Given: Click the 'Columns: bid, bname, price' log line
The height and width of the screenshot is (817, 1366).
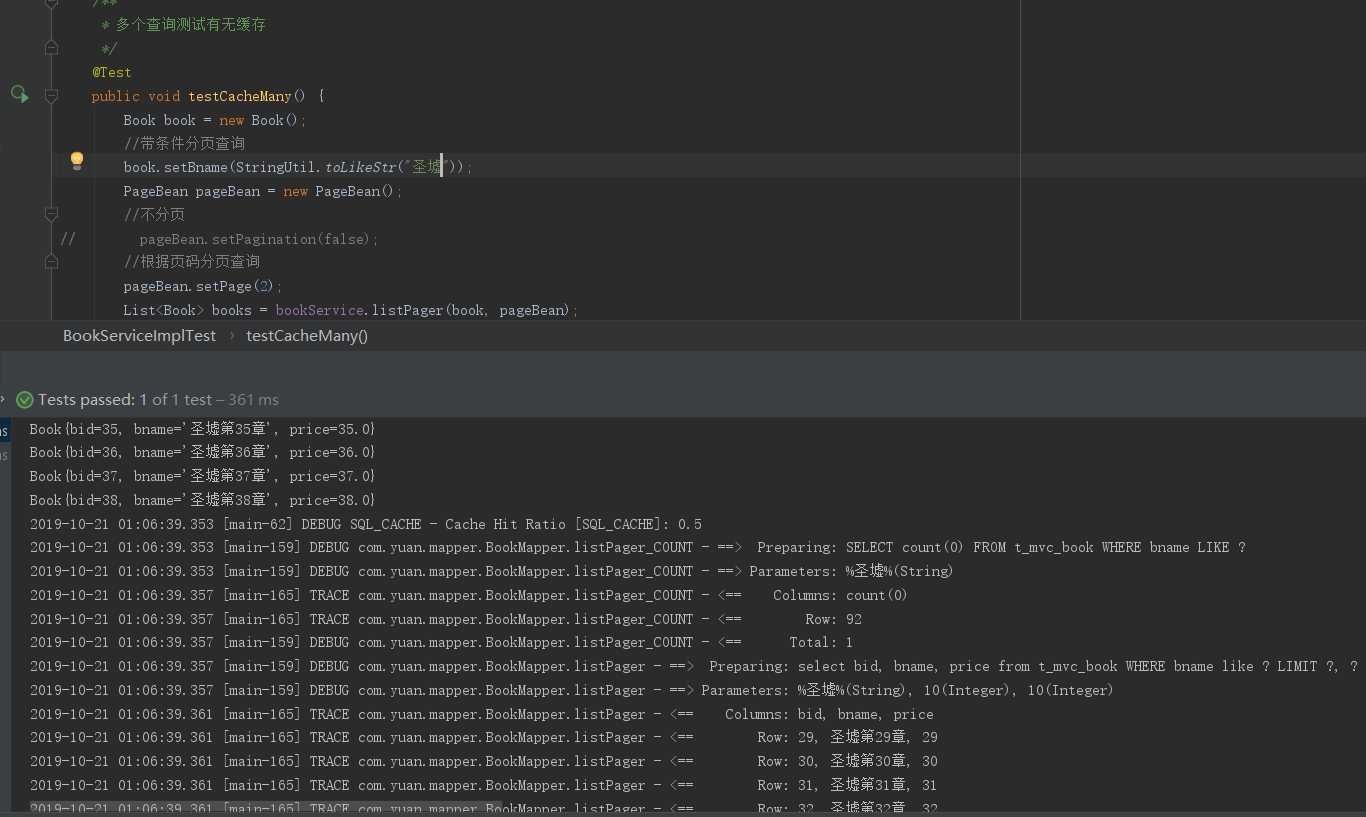Looking at the screenshot, I should 482,714.
